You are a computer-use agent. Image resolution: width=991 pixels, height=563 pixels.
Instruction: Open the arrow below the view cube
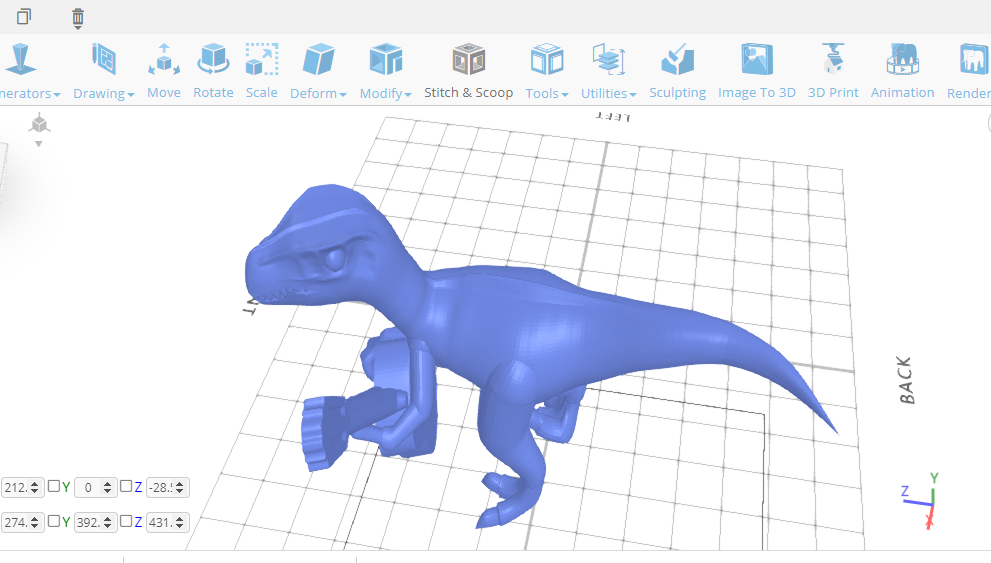39,144
